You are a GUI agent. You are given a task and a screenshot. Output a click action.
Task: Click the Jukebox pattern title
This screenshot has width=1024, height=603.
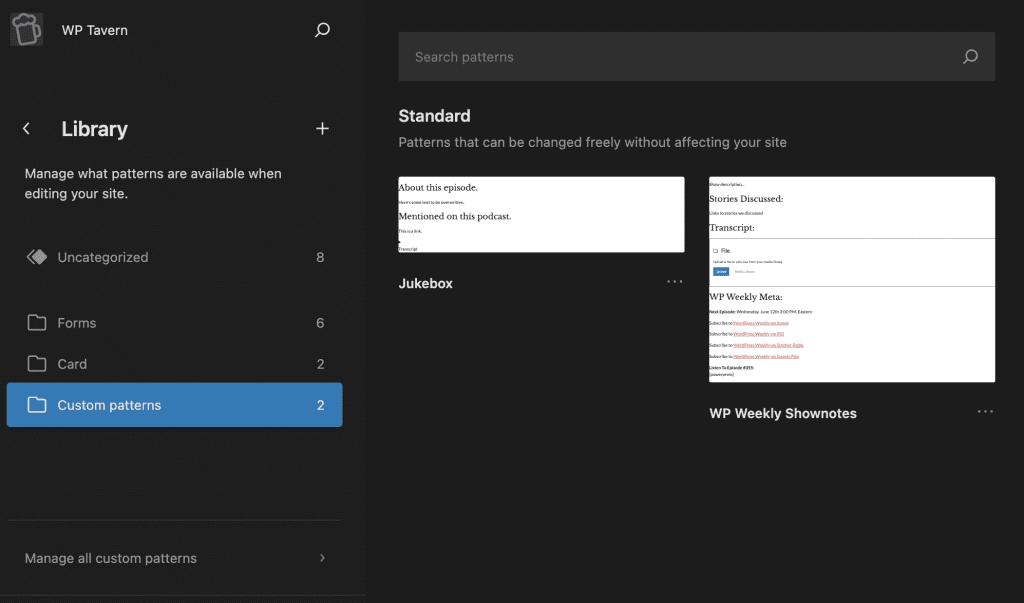[425, 283]
